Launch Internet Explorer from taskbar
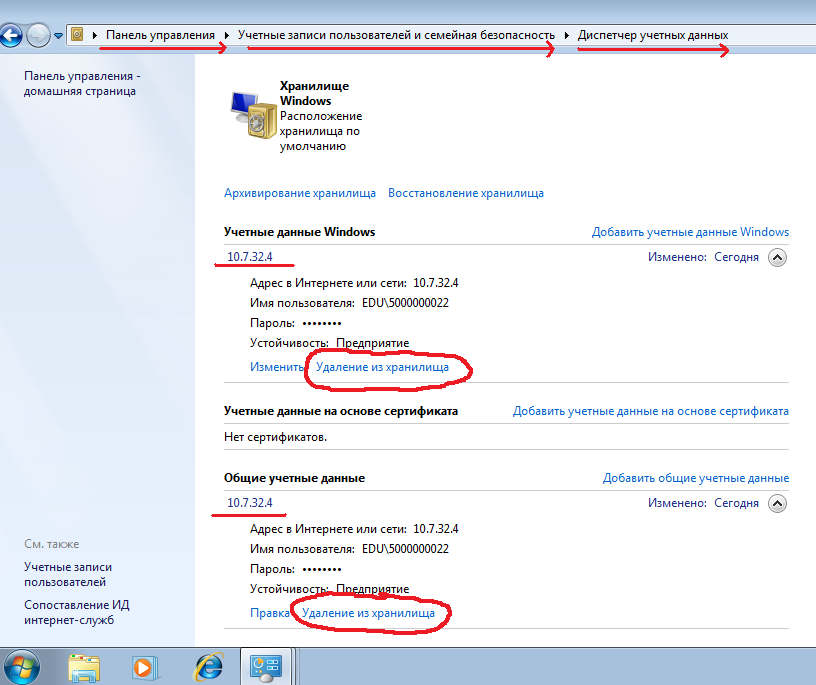Image resolution: width=816 pixels, height=685 pixels. click(209, 667)
